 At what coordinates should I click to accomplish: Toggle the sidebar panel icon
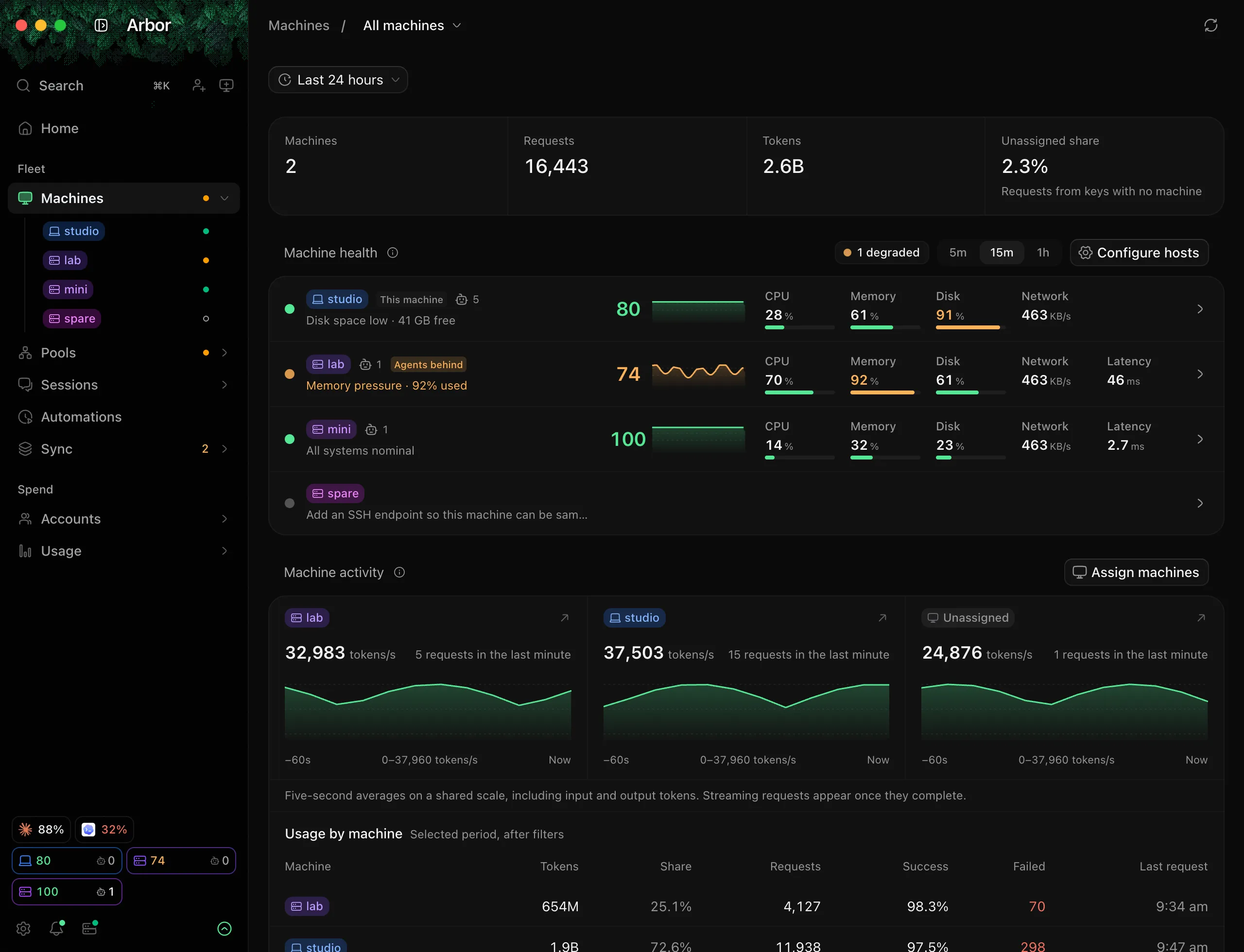(101, 25)
